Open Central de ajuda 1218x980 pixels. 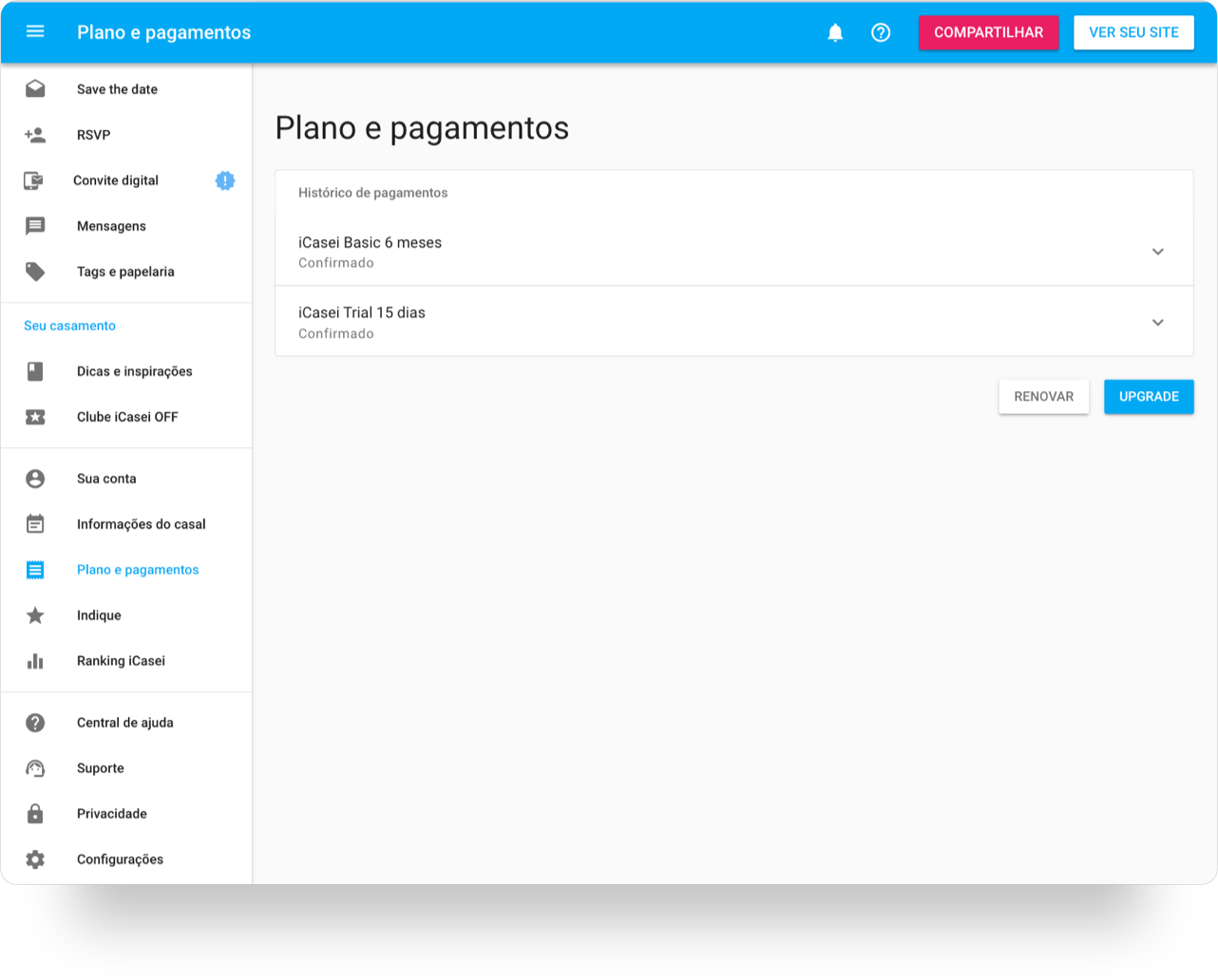126,723
